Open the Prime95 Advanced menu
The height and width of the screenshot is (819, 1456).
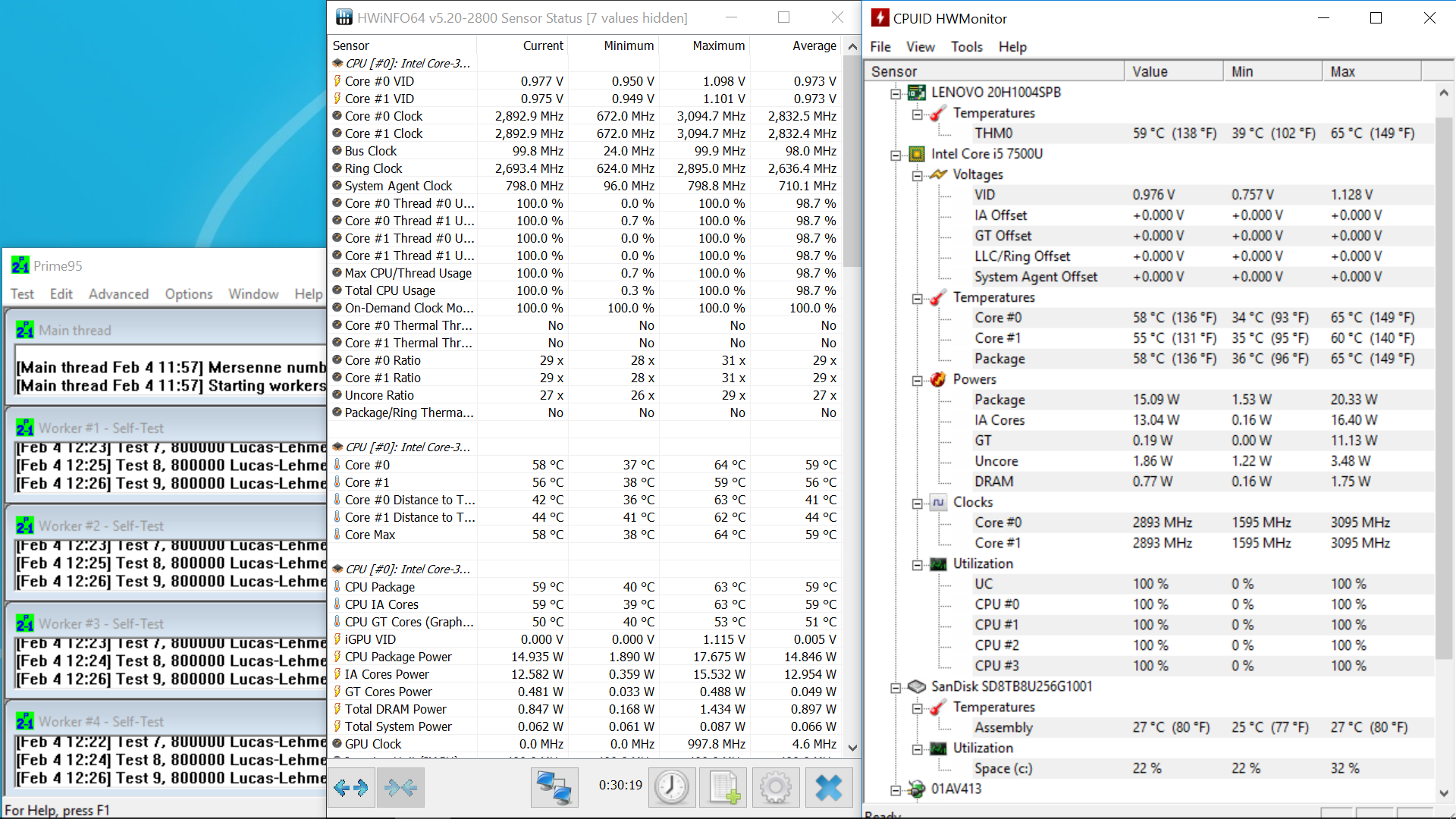[x=118, y=294]
